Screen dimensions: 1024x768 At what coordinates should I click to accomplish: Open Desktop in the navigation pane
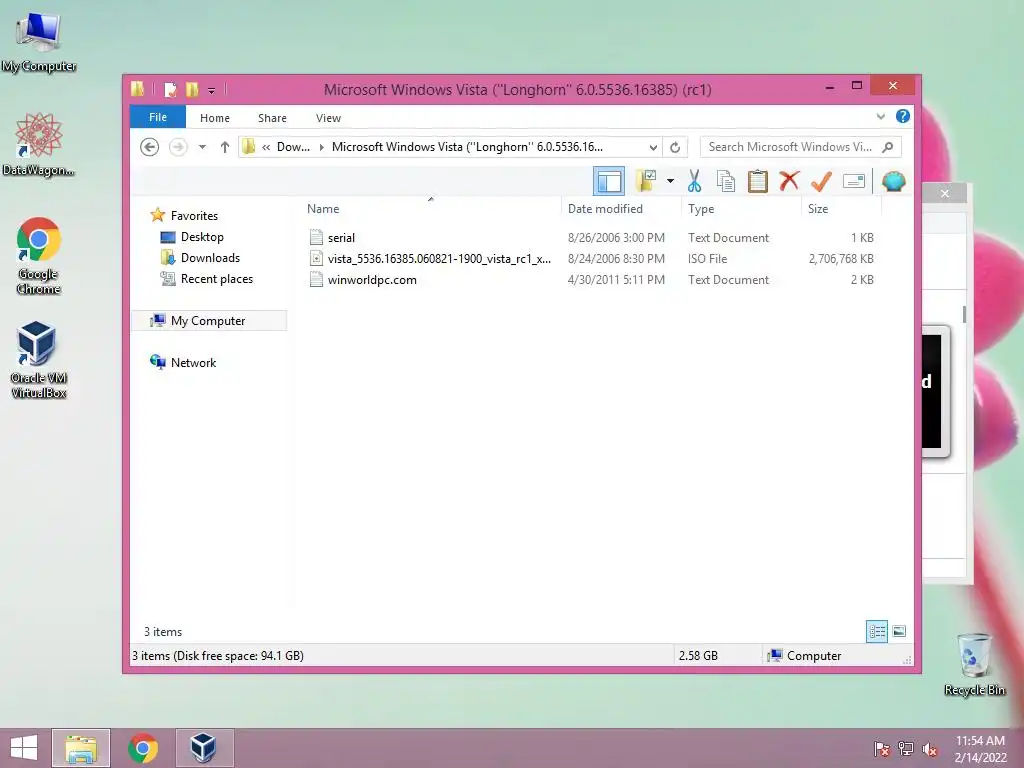click(202, 237)
